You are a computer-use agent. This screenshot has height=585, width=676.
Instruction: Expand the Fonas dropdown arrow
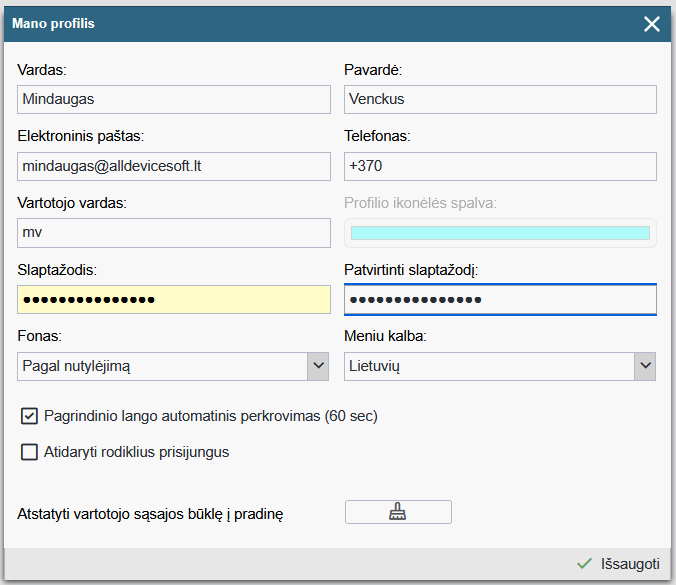coord(318,366)
